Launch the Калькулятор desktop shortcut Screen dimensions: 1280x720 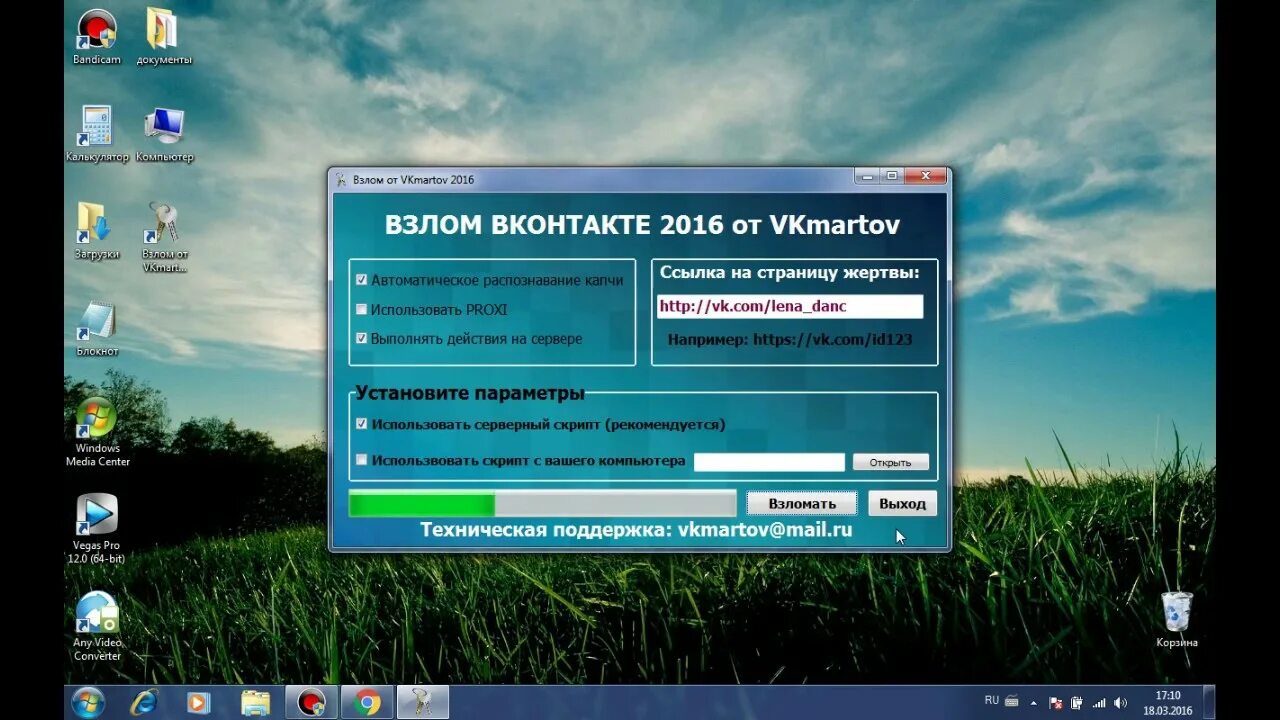pyautogui.click(x=97, y=134)
